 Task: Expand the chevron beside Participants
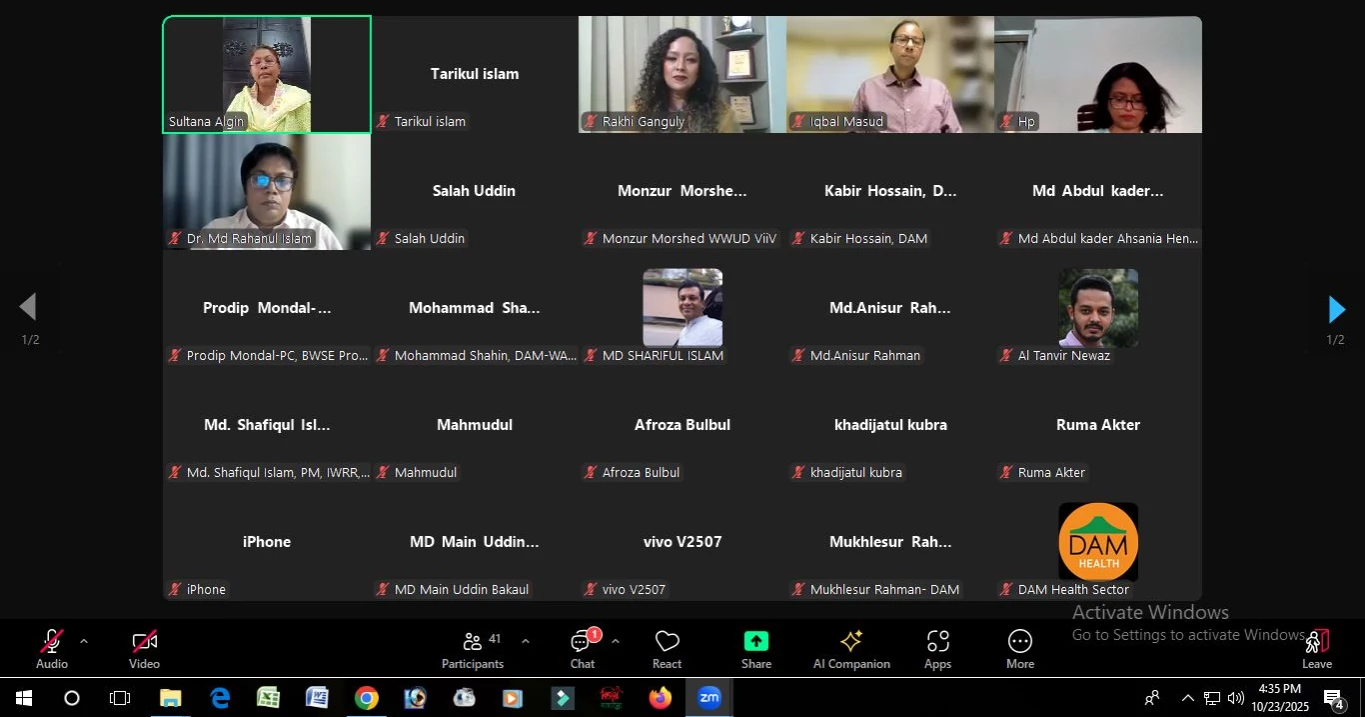tap(525, 641)
